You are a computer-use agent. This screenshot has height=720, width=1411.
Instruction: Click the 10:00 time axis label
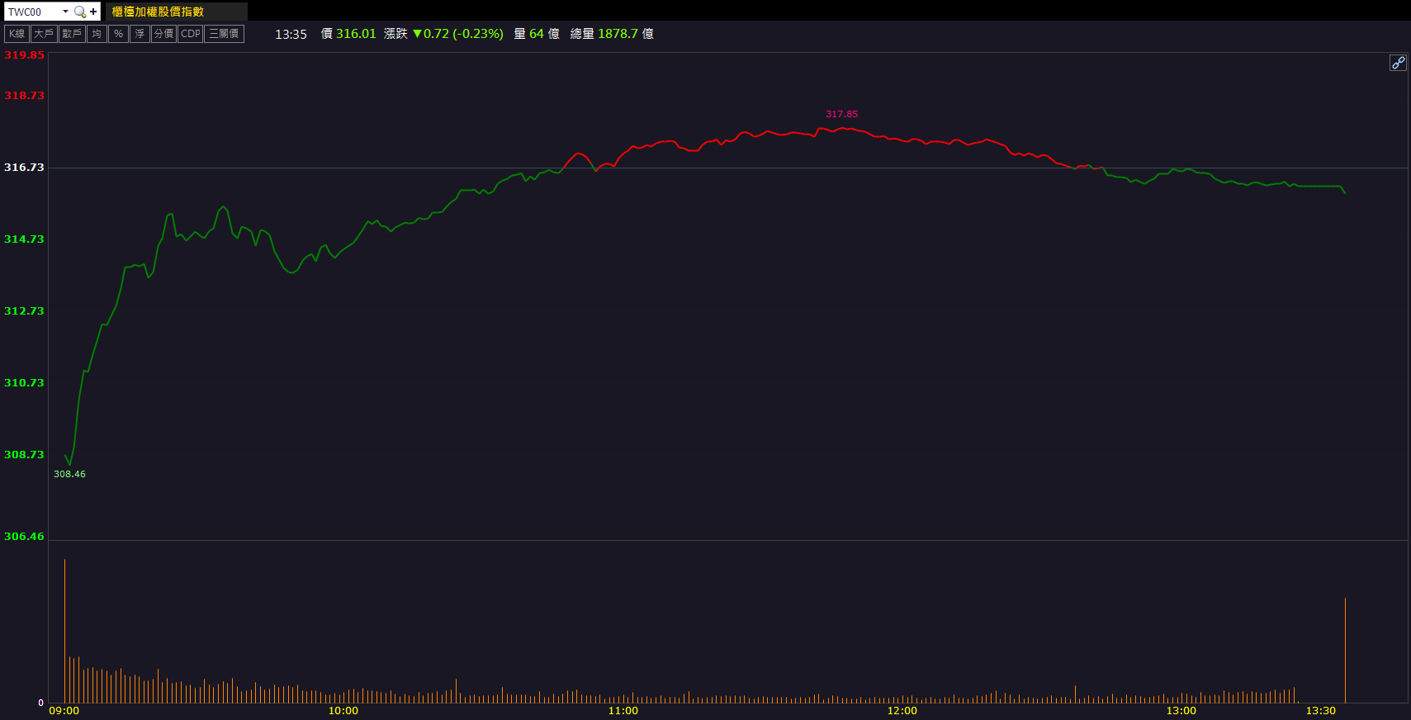pyautogui.click(x=343, y=711)
